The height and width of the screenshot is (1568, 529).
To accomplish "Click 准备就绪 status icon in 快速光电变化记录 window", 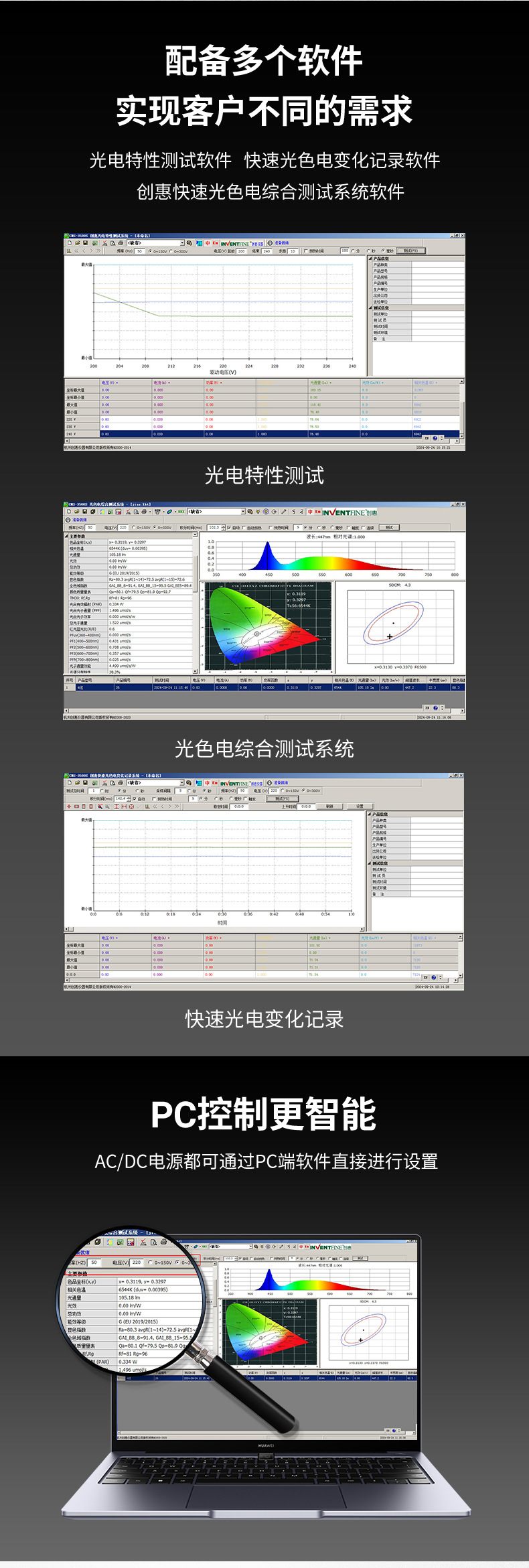I will coord(269,782).
